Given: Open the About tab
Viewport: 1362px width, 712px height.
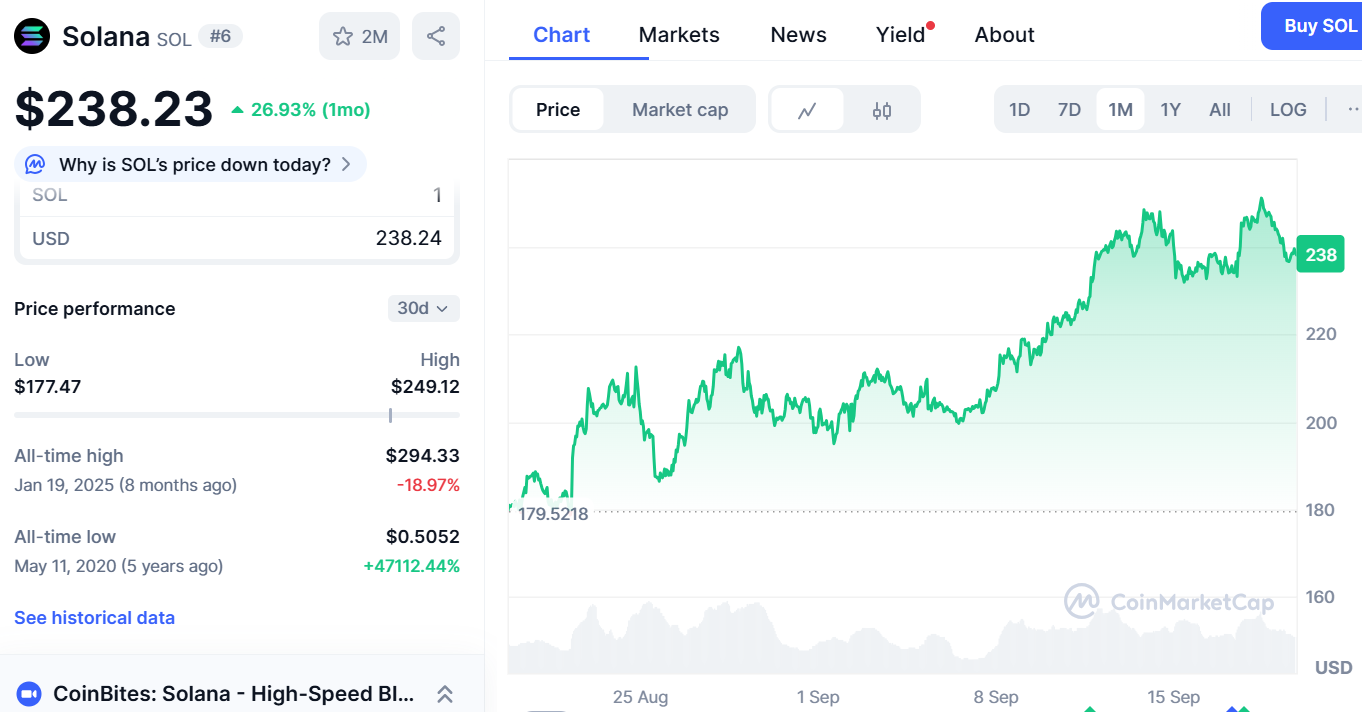Looking at the screenshot, I should pos(1004,34).
